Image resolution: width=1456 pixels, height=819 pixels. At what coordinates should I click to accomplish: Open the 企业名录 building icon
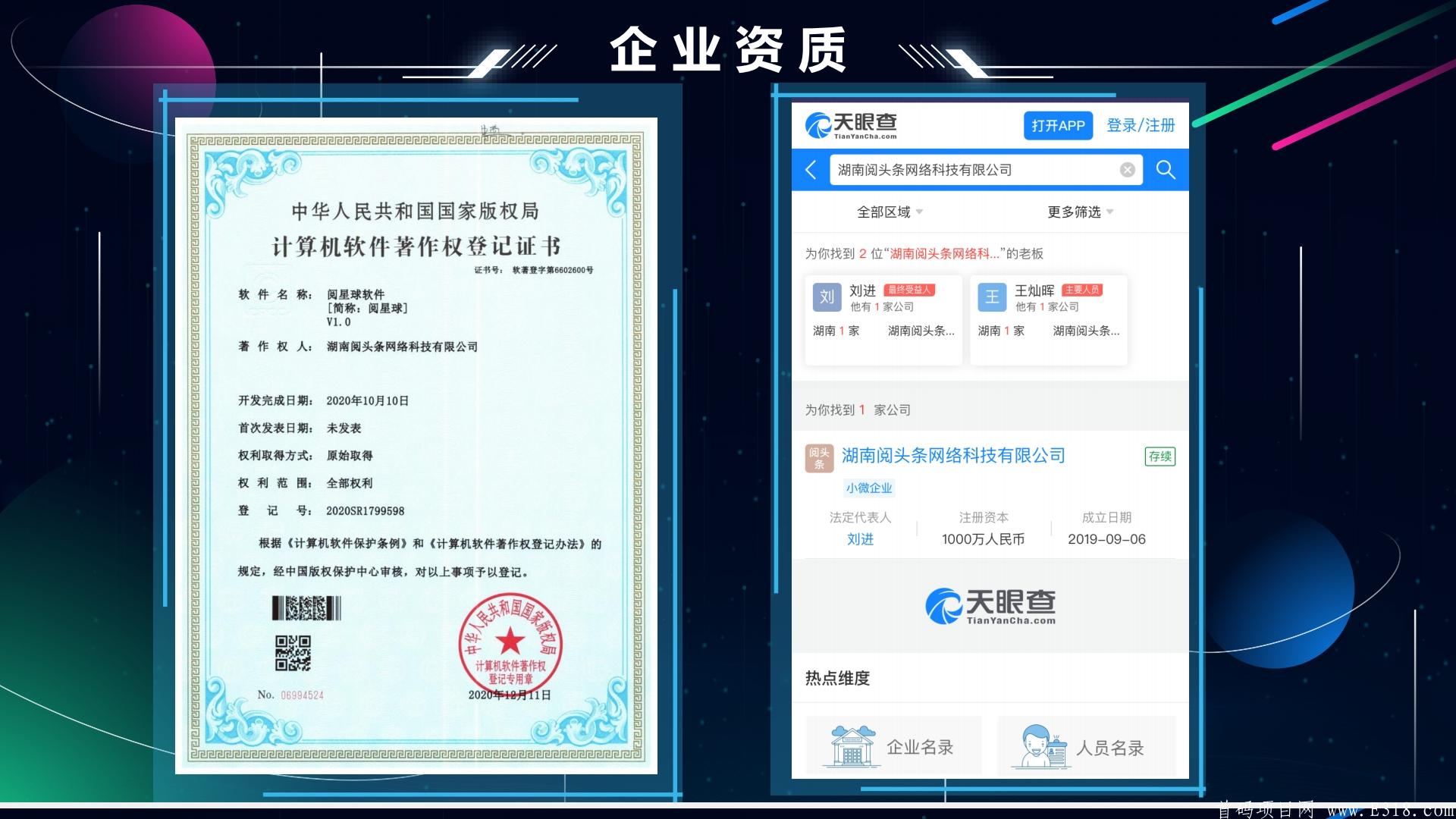click(x=852, y=746)
